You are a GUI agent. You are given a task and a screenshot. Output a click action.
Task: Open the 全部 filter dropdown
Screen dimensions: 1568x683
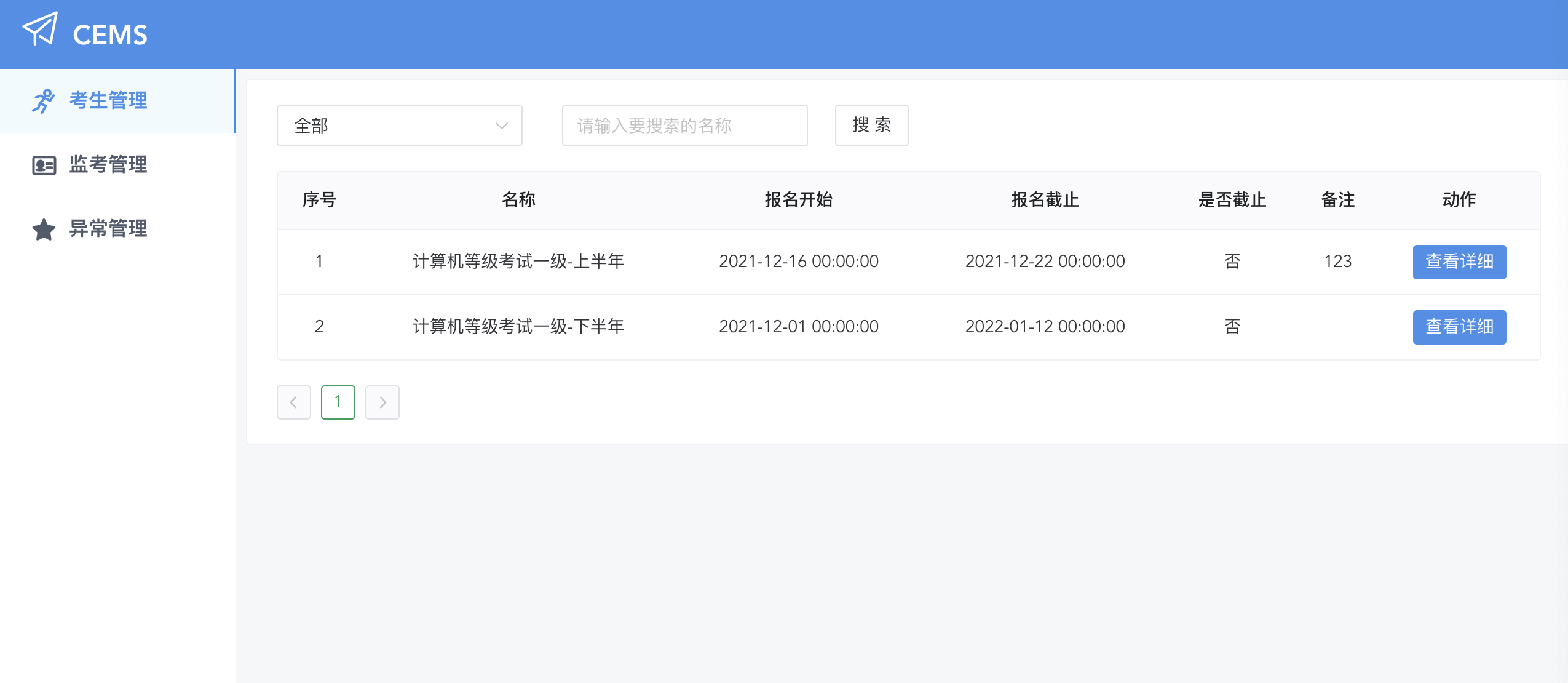[398, 126]
